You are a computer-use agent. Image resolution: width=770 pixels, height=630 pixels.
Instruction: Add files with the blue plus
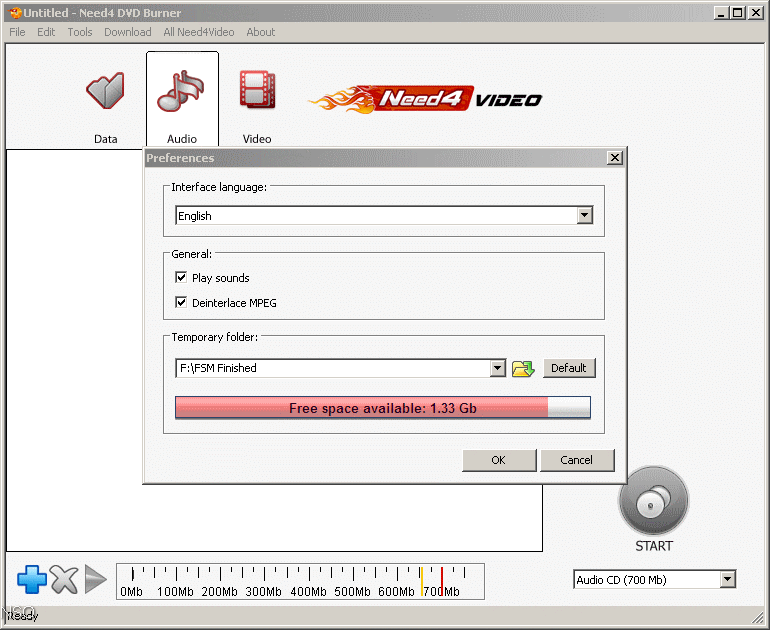pos(32,579)
